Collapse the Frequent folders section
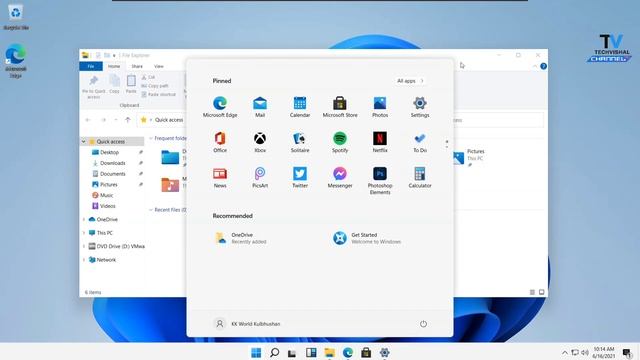640x360 pixels. (151, 138)
